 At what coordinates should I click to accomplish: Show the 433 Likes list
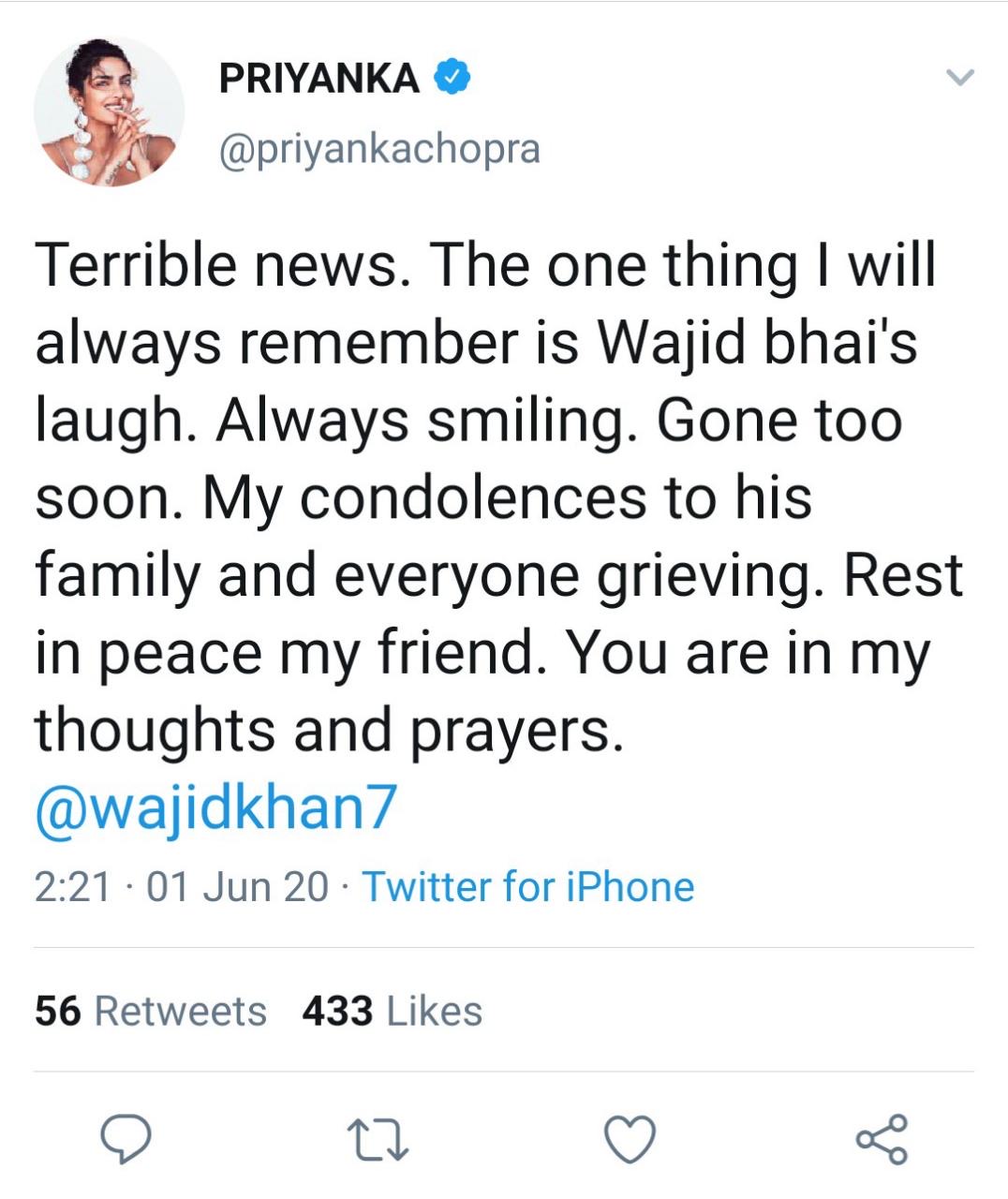pos(392,1012)
